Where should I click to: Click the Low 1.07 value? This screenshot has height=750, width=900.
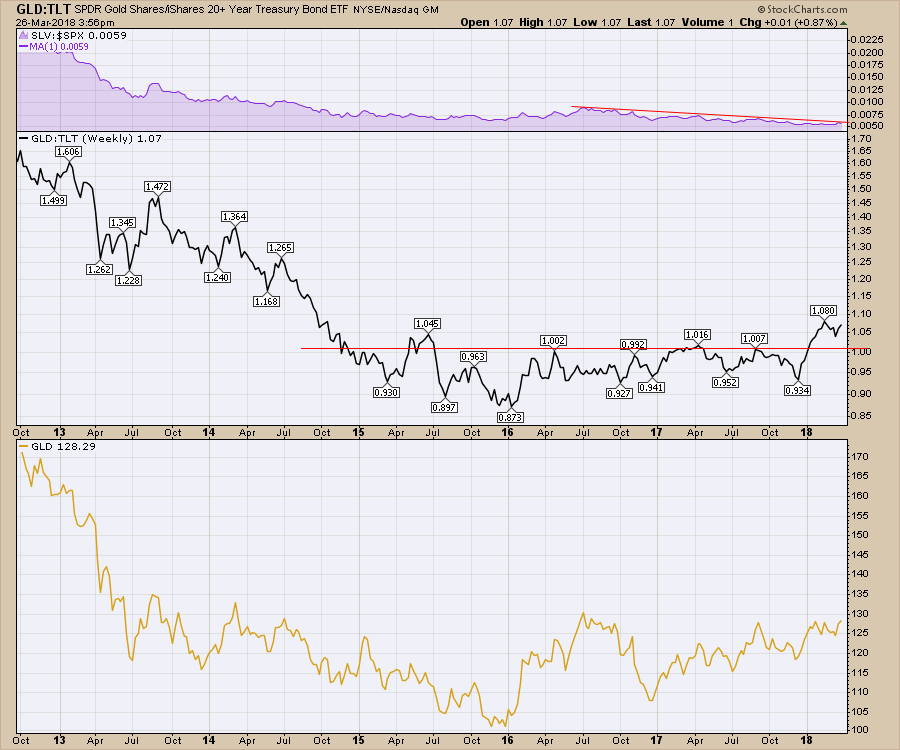click(x=597, y=22)
